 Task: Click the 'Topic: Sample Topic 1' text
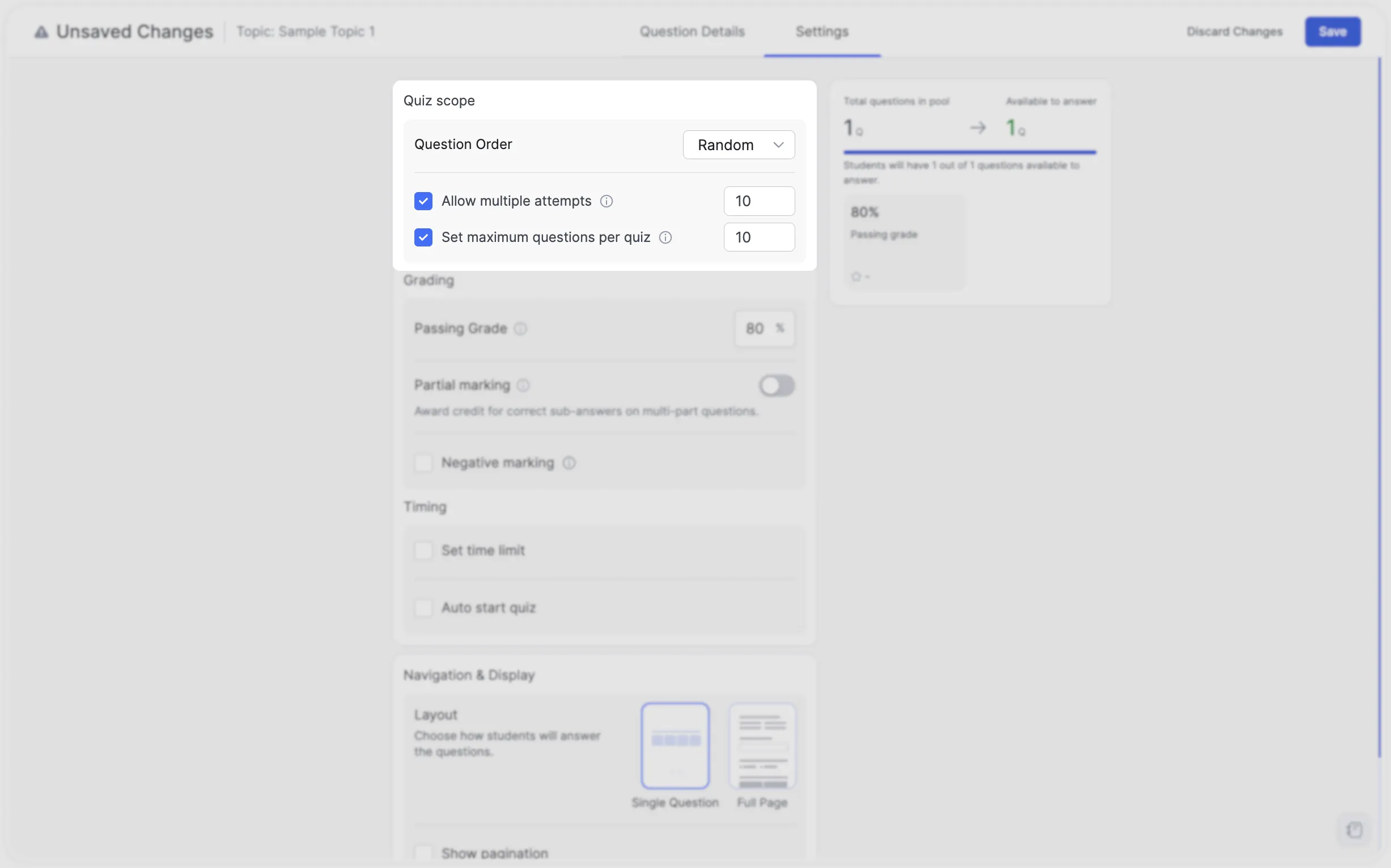(x=306, y=32)
